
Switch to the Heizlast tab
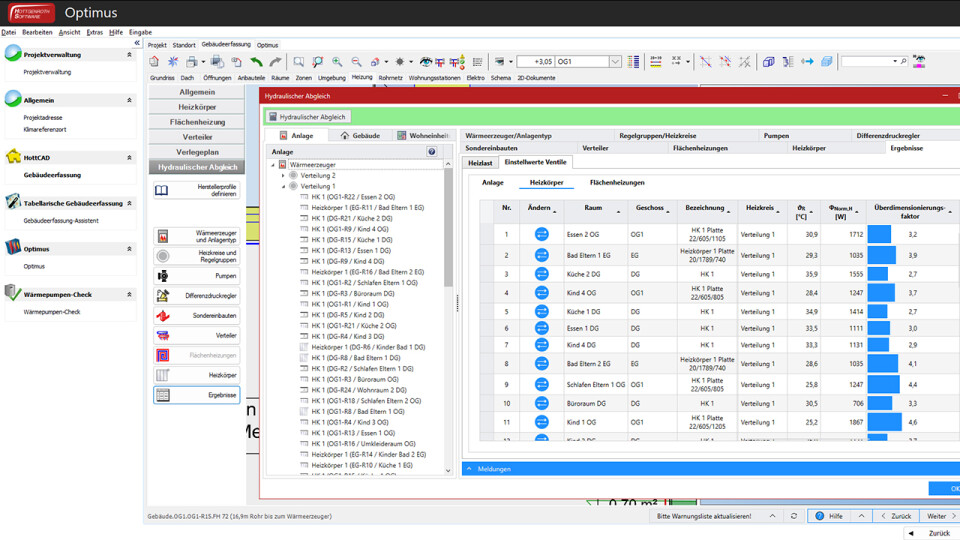coord(480,162)
